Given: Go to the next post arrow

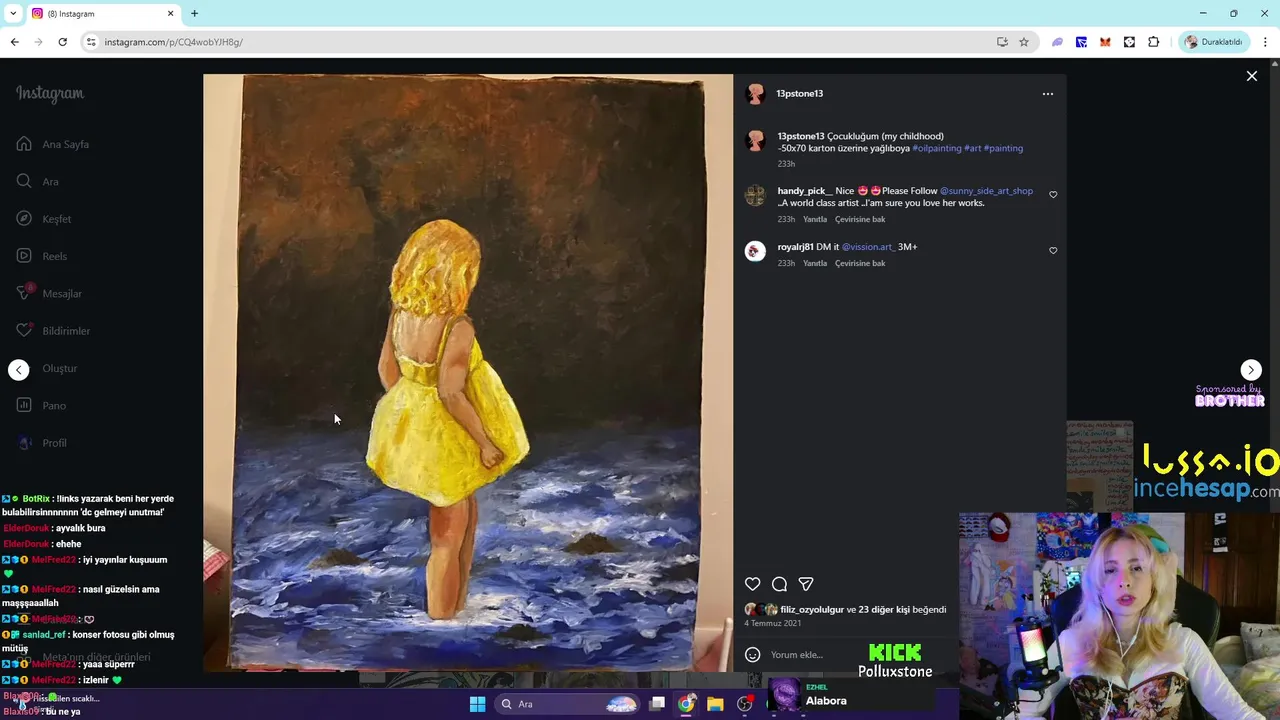Looking at the screenshot, I should tap(1251, 370).
